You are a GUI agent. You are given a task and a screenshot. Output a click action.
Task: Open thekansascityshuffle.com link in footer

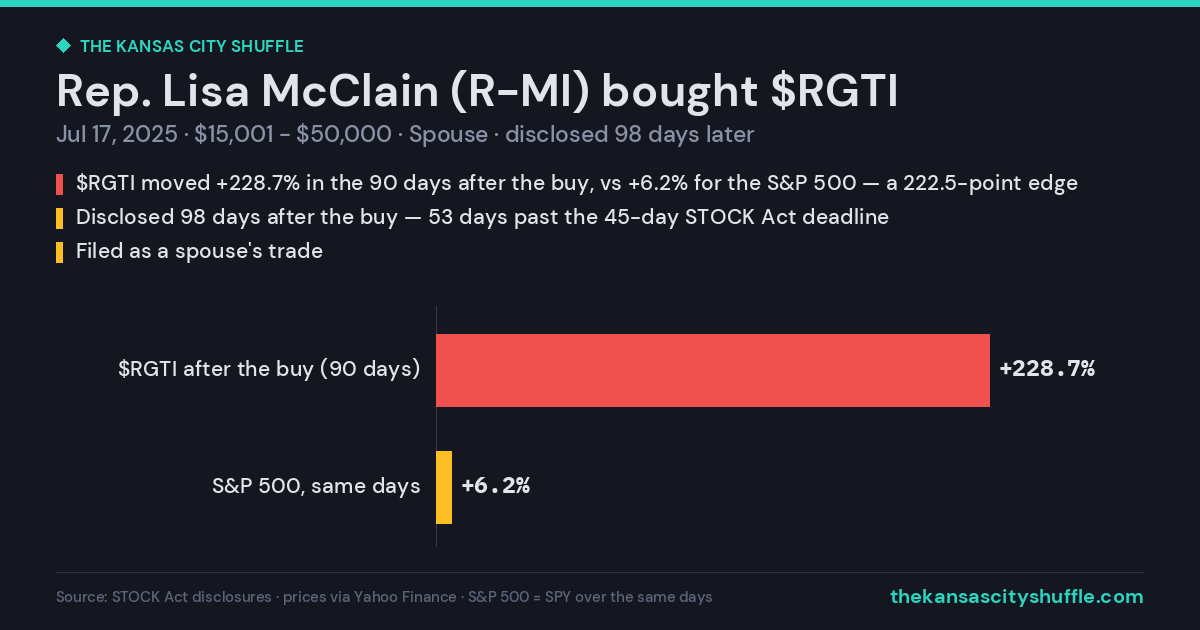[x=1016, y=597]
